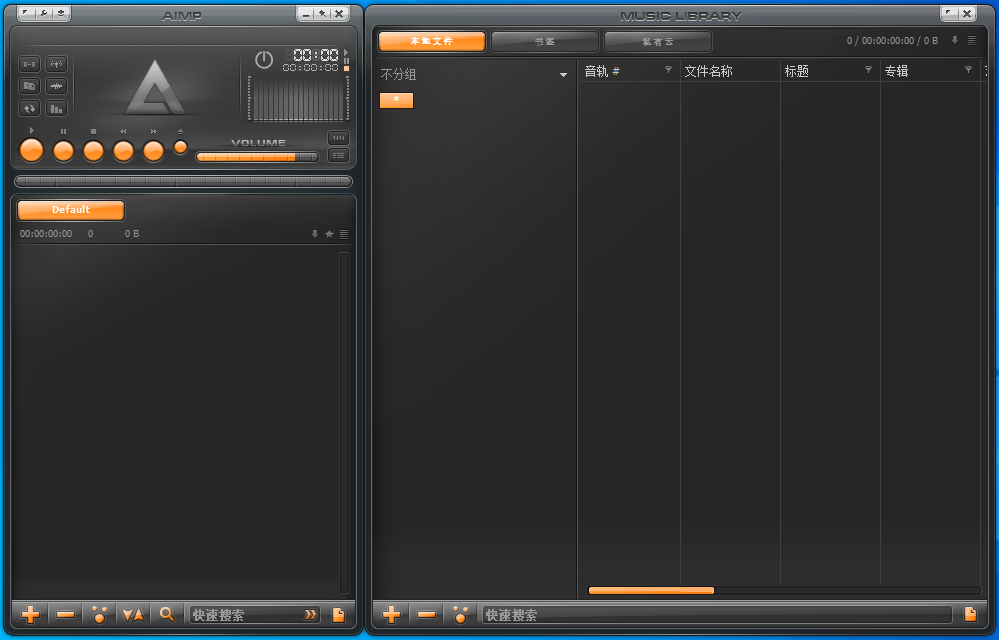Start playback with the orange Play button

pyautogui.click(x=31, y=150)
